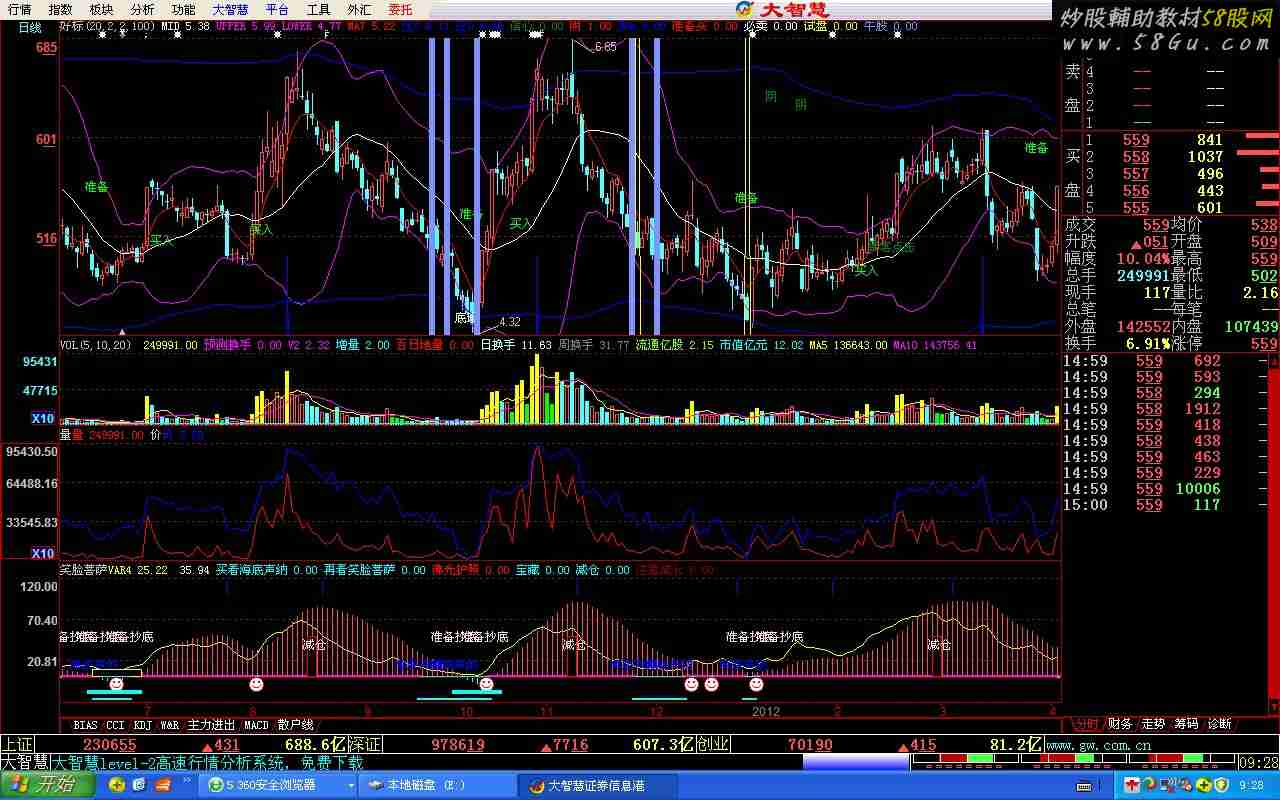The image size is (1280, 800).
Task: Click the taskbar clock showing 9:28
Action: point(1253,786)
